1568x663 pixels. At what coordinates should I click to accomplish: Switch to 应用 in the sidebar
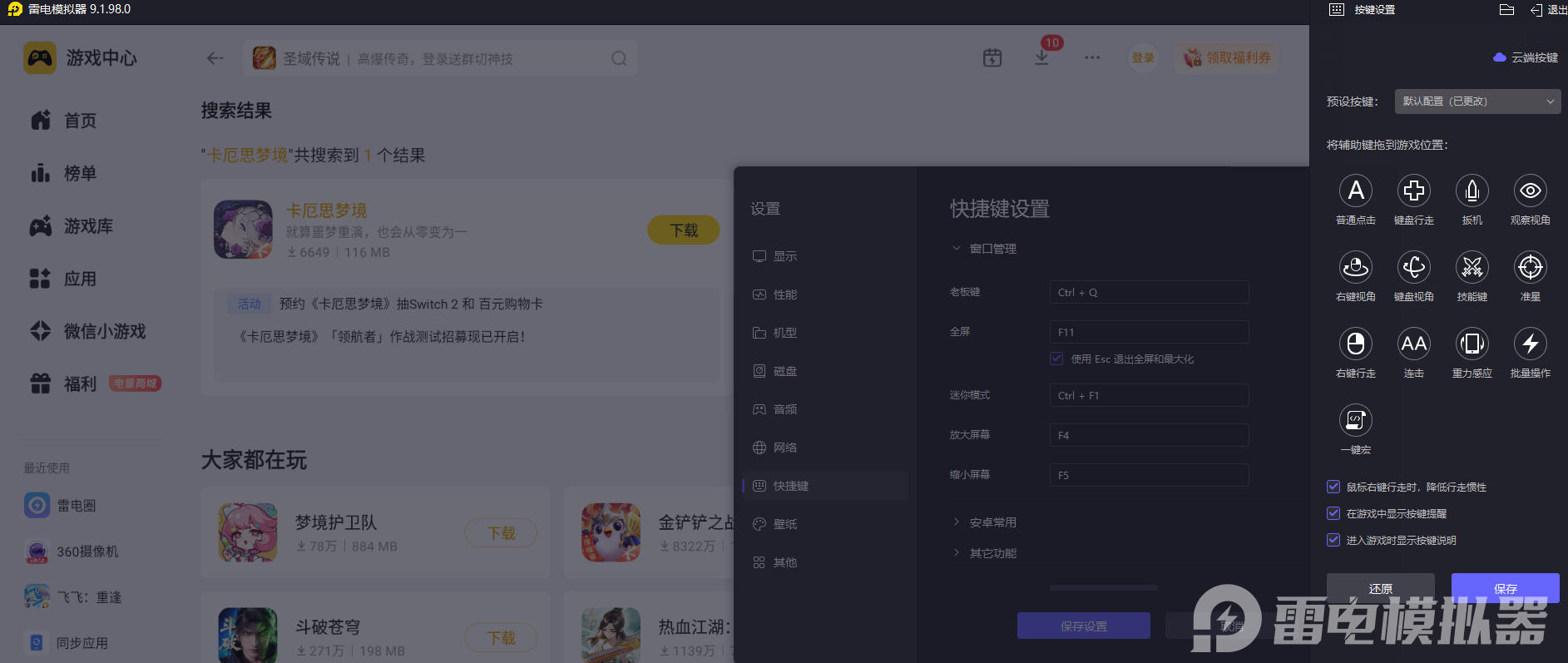click(x=63, y=279)
